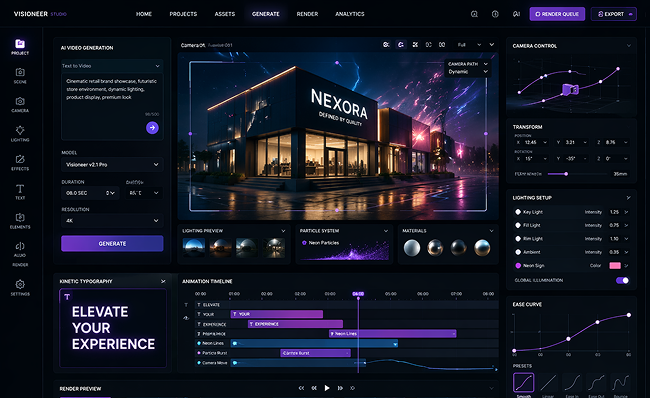Open the 4K resolution dropdown
Viewport: 650px width, 398px height.
tap(112, 221)
